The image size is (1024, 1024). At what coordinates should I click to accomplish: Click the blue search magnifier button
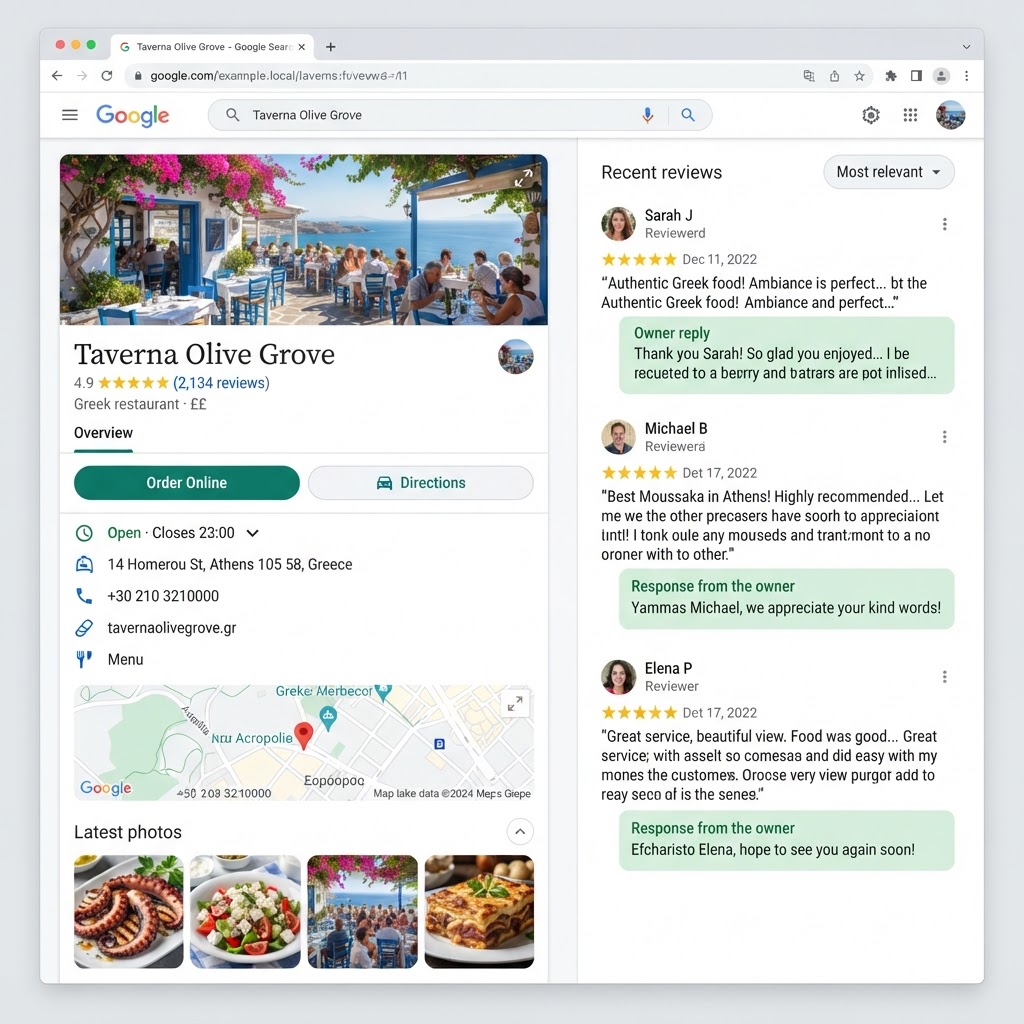(x=688, y=115)
